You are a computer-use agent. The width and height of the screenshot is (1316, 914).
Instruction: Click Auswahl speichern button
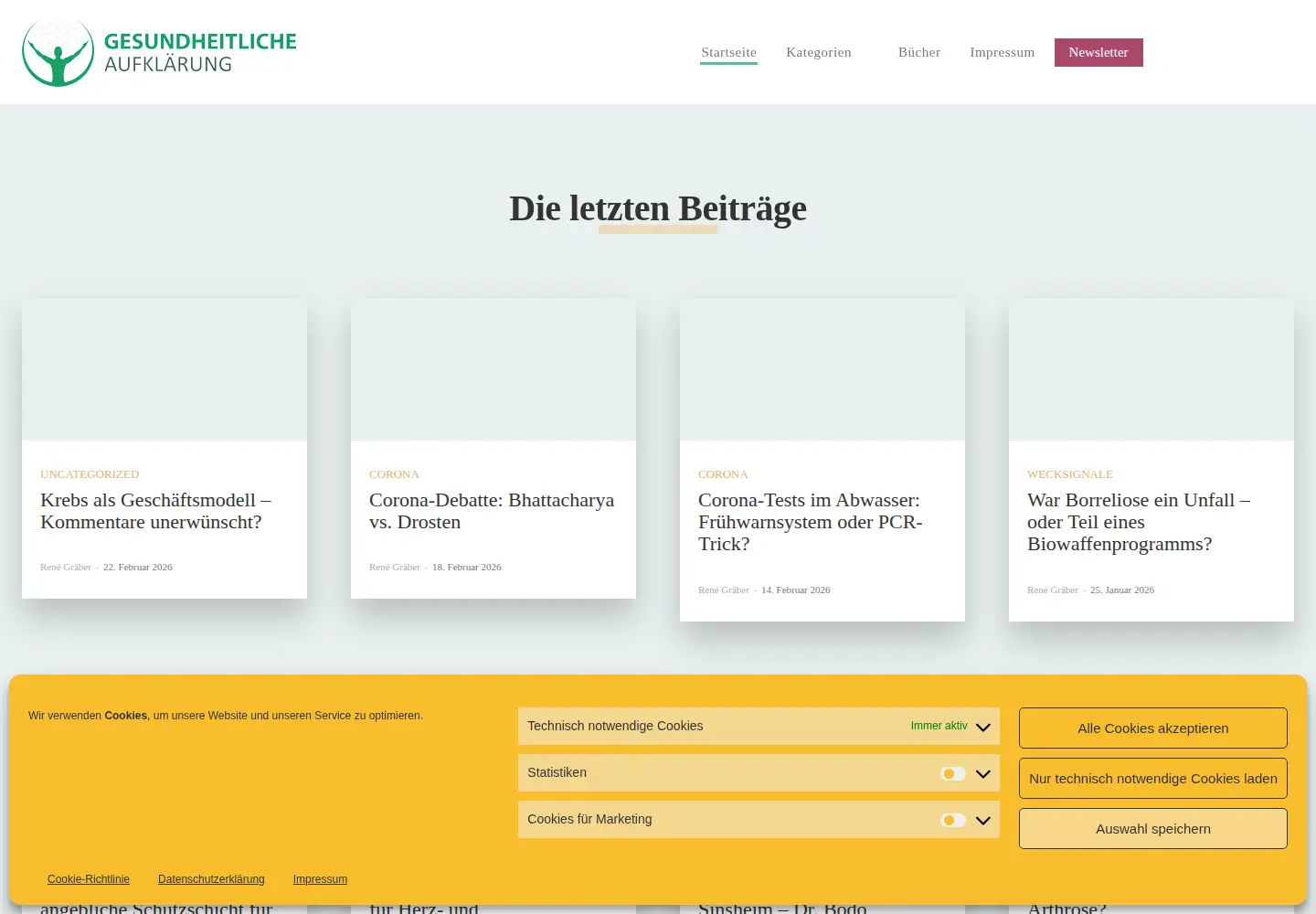click(1153, 828)
